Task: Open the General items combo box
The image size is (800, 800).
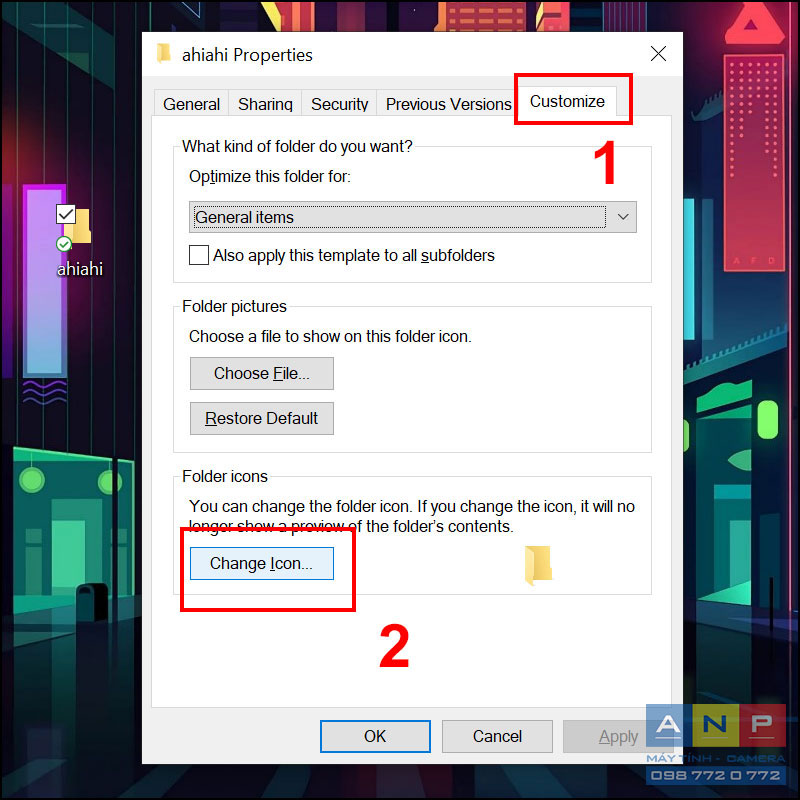Action: 412,217
